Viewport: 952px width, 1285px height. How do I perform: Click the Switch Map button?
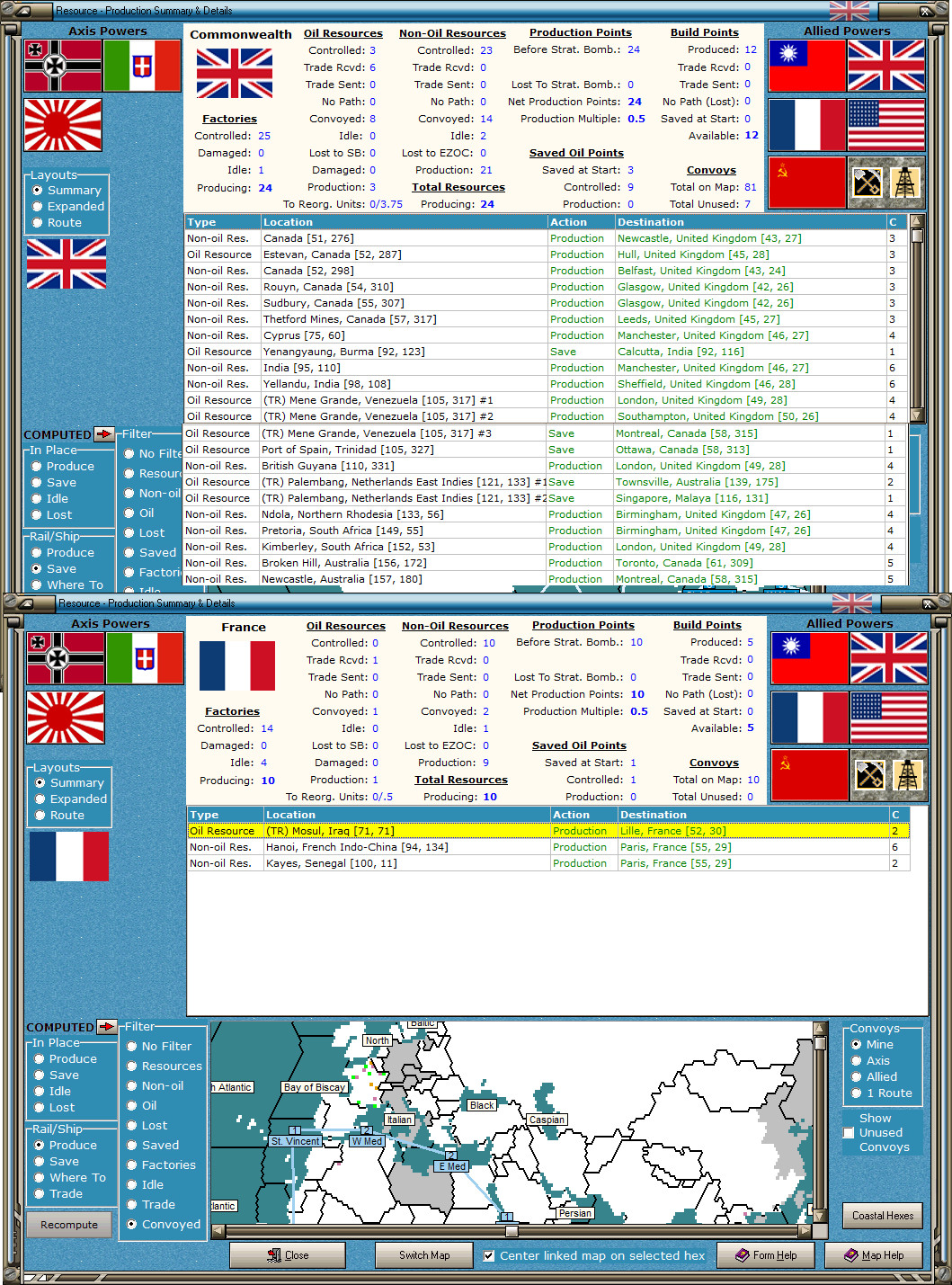[x=424, y=1255]
